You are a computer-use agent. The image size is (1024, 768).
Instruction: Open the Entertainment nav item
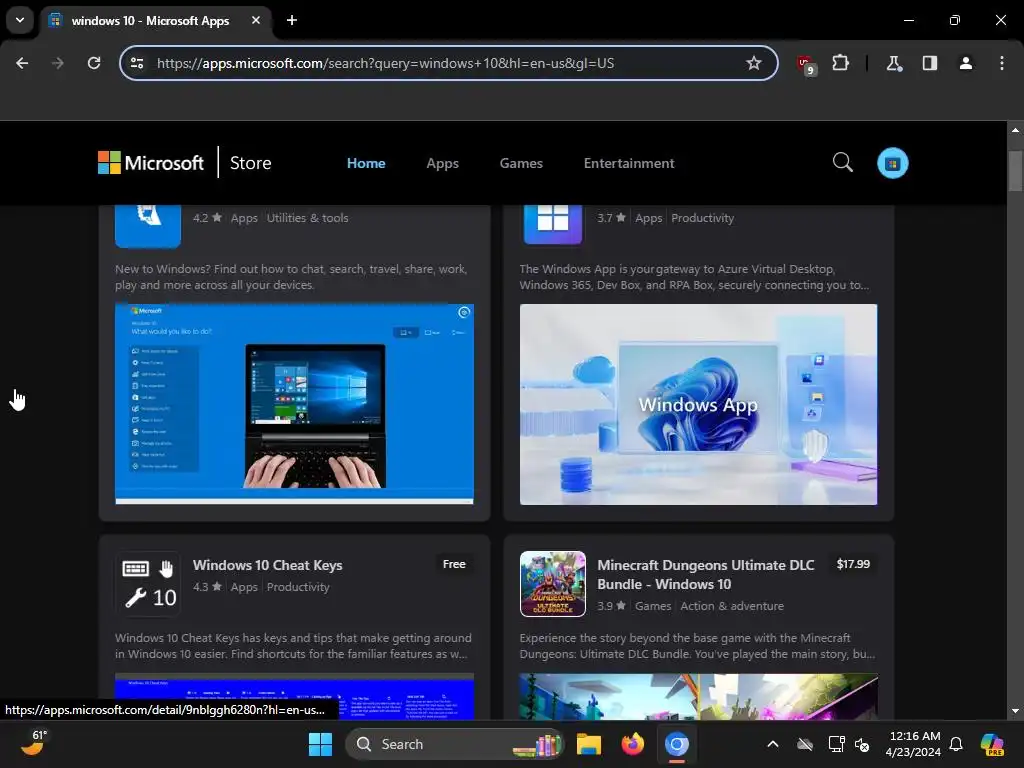(x=629, y=163)
